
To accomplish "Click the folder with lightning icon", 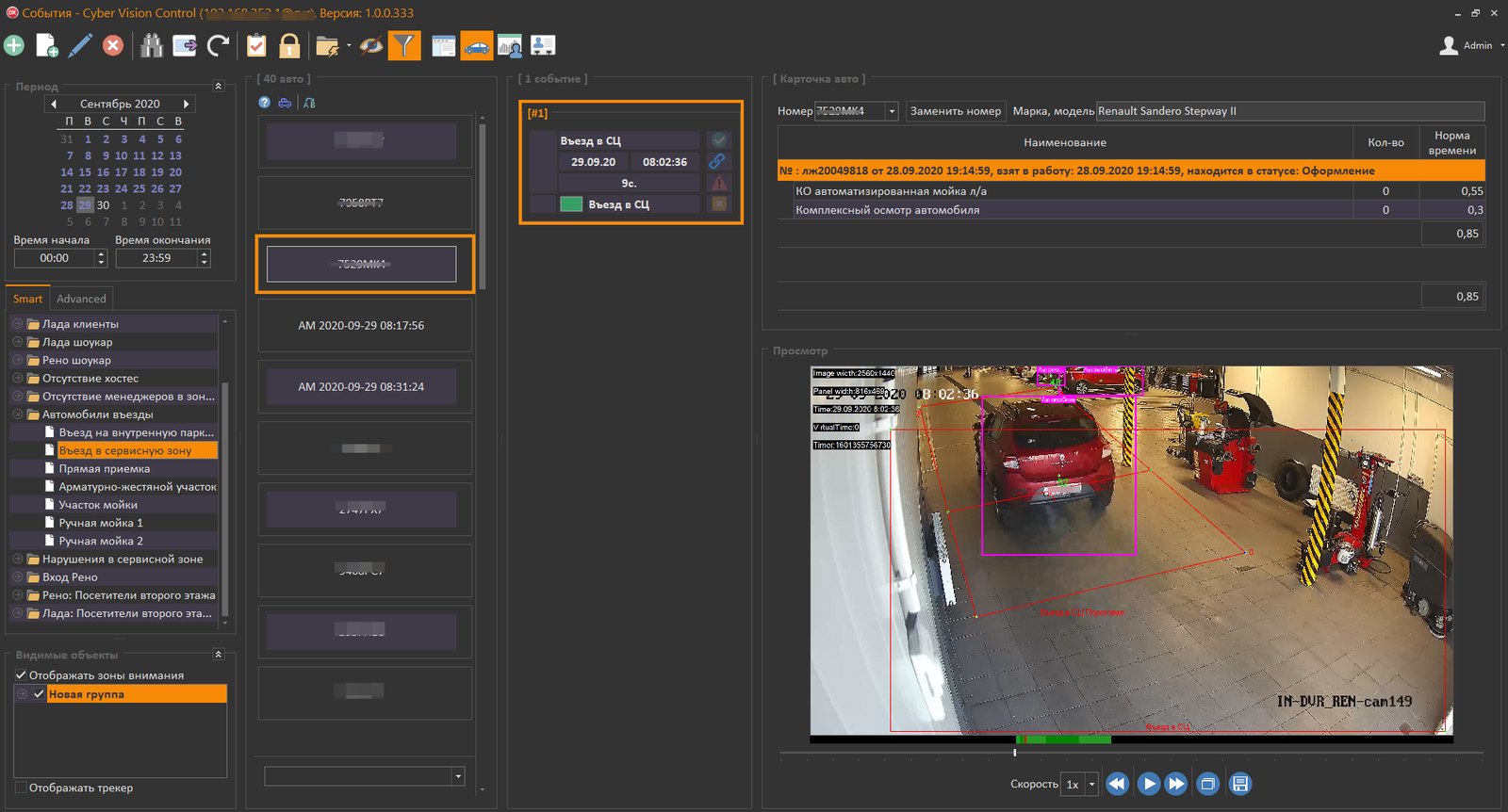I will tap(328, 45).
